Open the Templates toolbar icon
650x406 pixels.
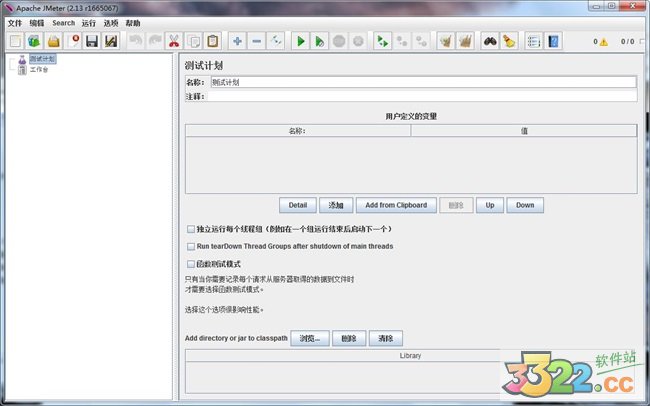(x=34, y=41)
